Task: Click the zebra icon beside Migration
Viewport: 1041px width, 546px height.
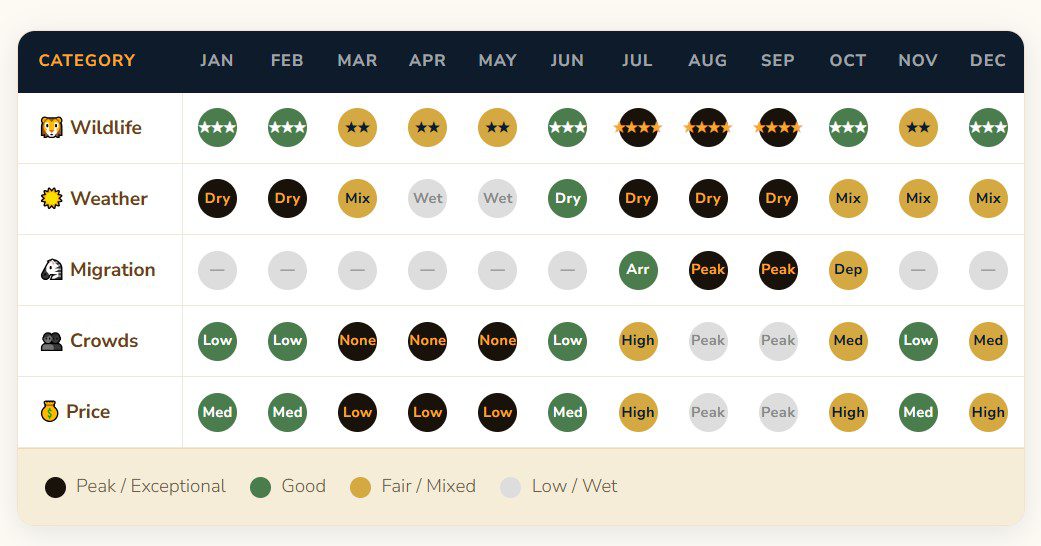Action: [51, 270]
